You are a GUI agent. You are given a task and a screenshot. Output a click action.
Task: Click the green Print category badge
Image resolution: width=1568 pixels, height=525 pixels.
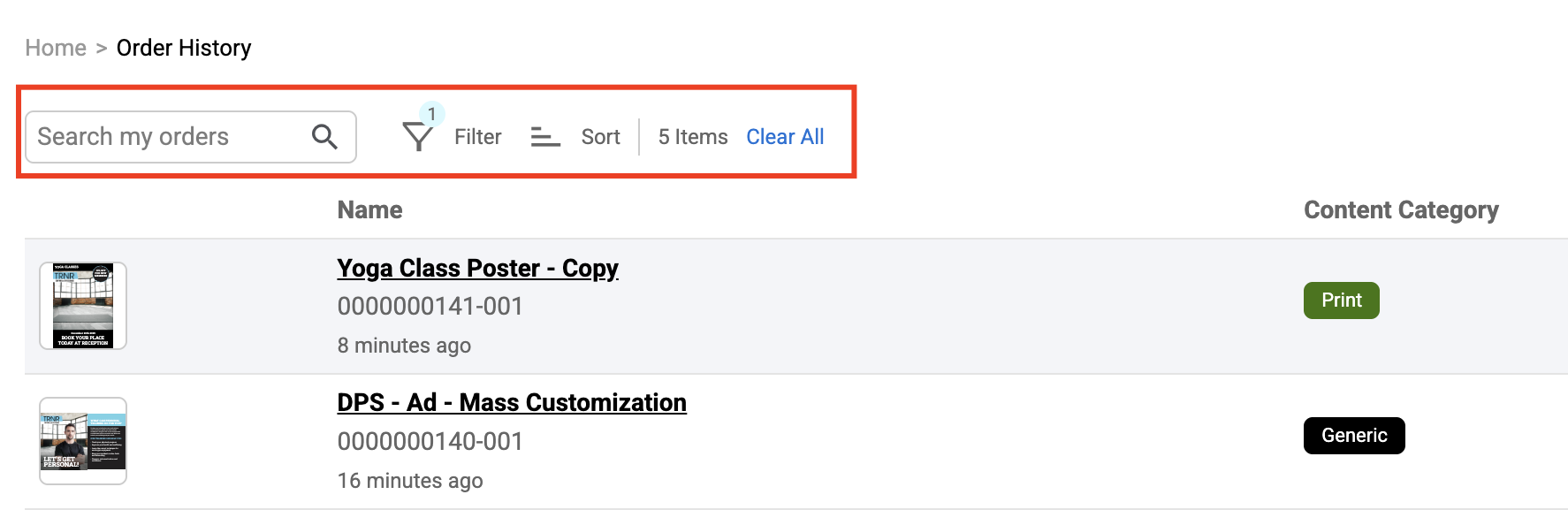click(1341, 301)
